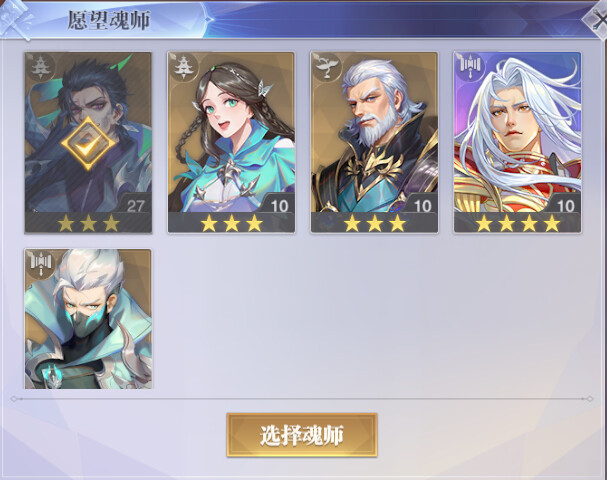Image resolution: width=607 pixels, height=480 pixels.
Task: Click the tower class icon on dark-haired hero
Action: click(x=39, y=67)
